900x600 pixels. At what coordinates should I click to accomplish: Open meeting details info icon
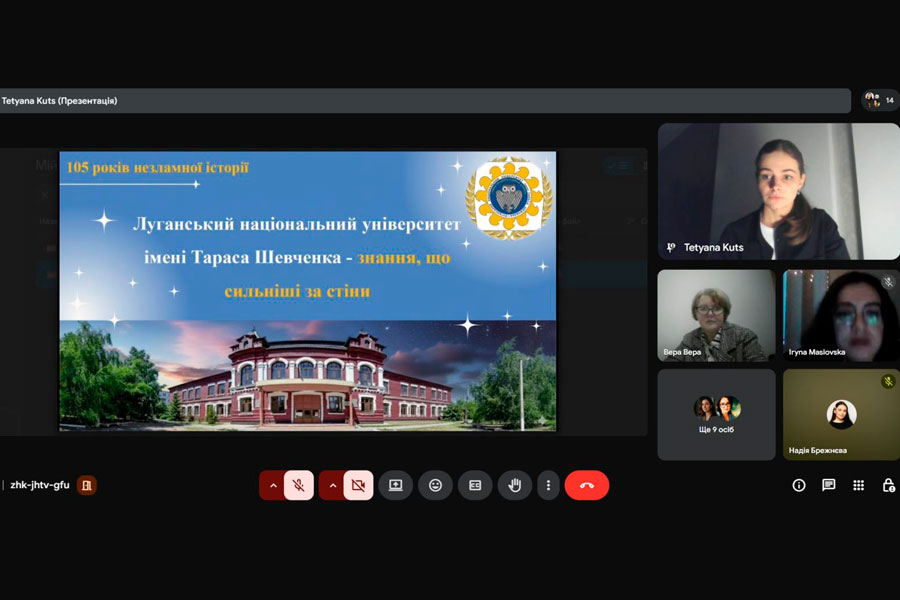tap(798, 486)
